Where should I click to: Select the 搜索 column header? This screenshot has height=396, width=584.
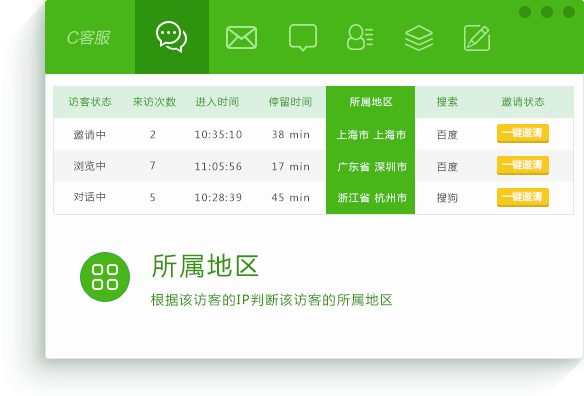447,102
